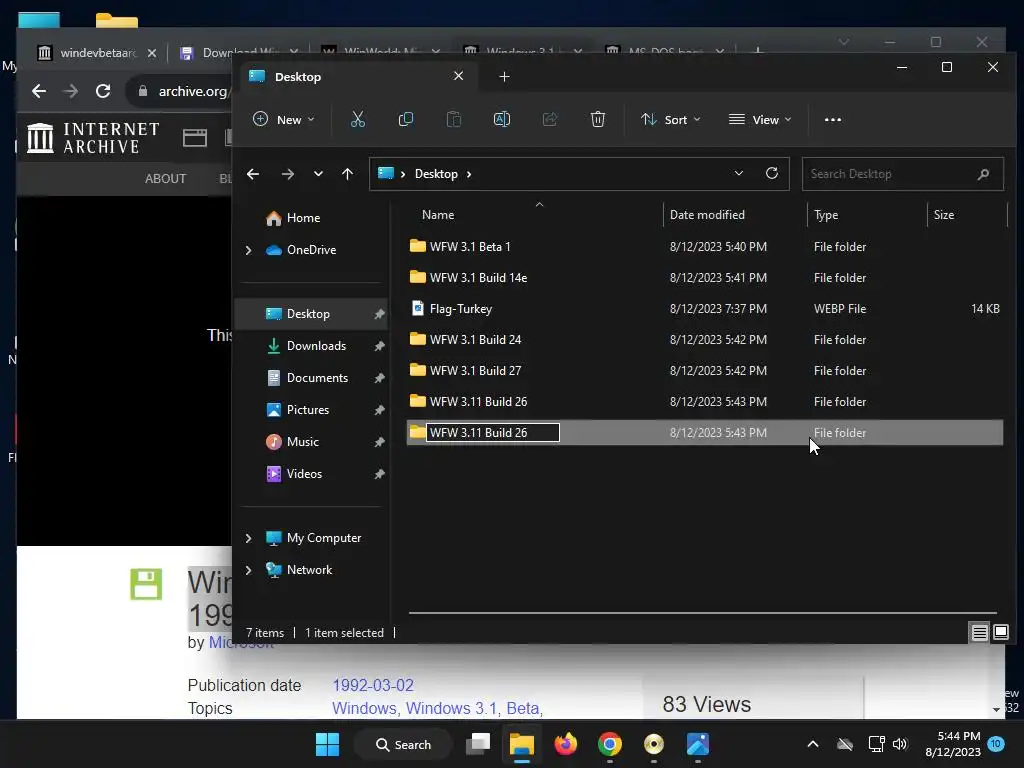The image size is (1024, 768).
Task: Sort by Name column header
Action: [438, 215]
